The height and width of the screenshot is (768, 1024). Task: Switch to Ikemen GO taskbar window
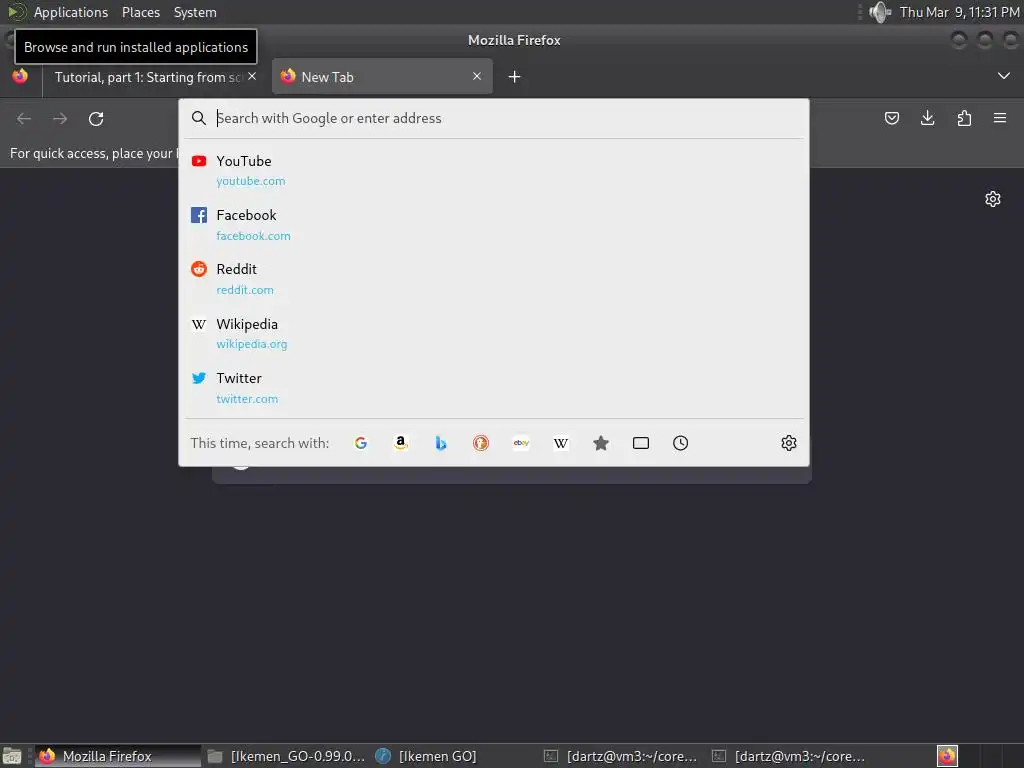tap(455, 756)
